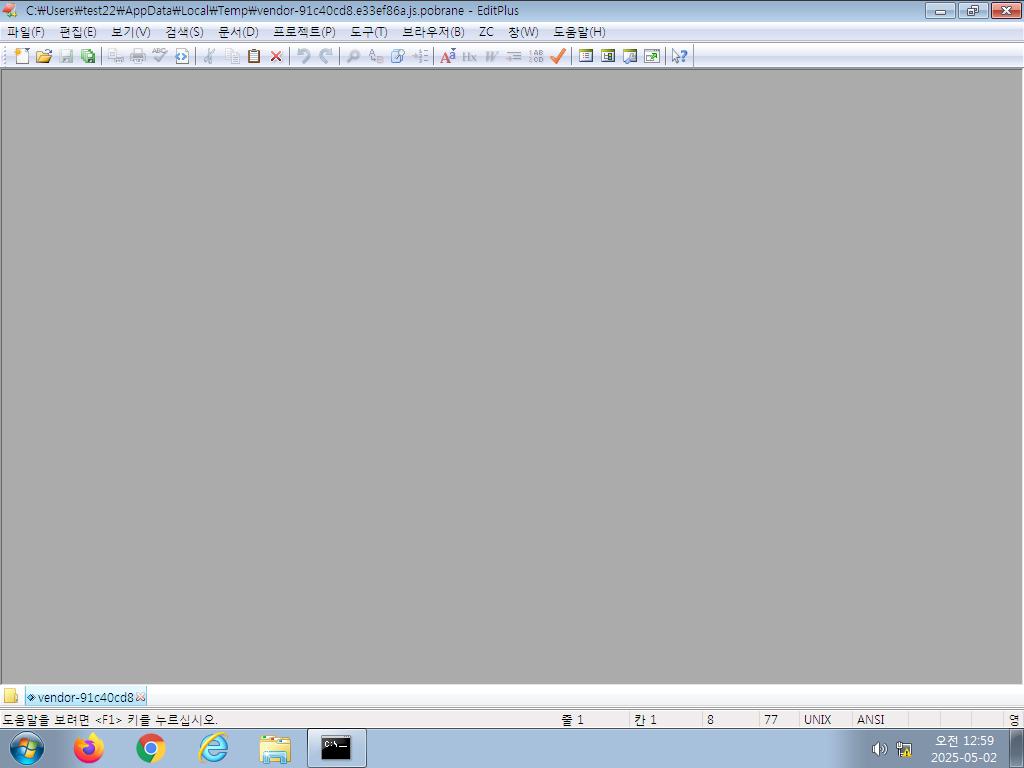
Task: Open the font settings Aa icon
Action: click(x=448, y=56)
